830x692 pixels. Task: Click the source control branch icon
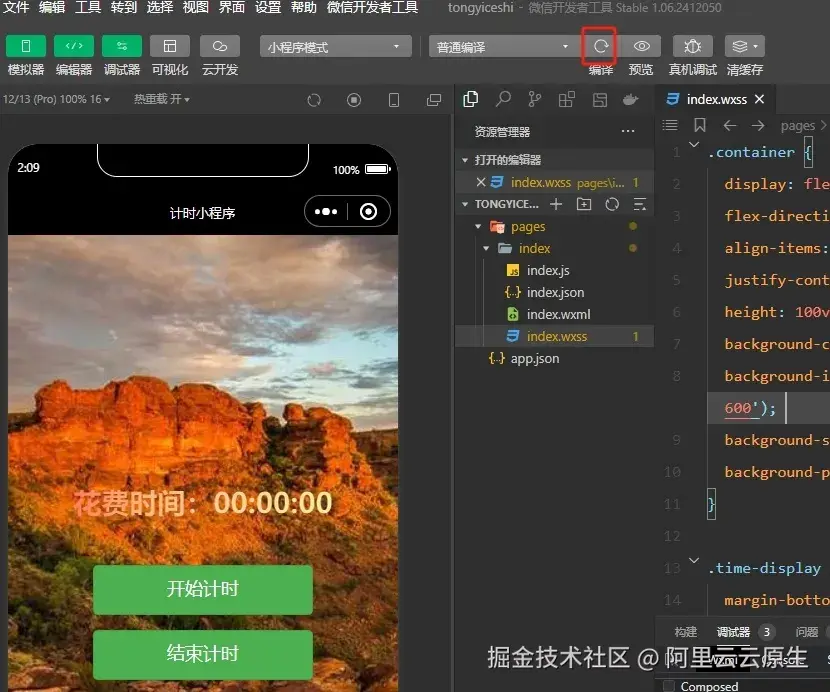pyautogui.click(x=535, y=99)
